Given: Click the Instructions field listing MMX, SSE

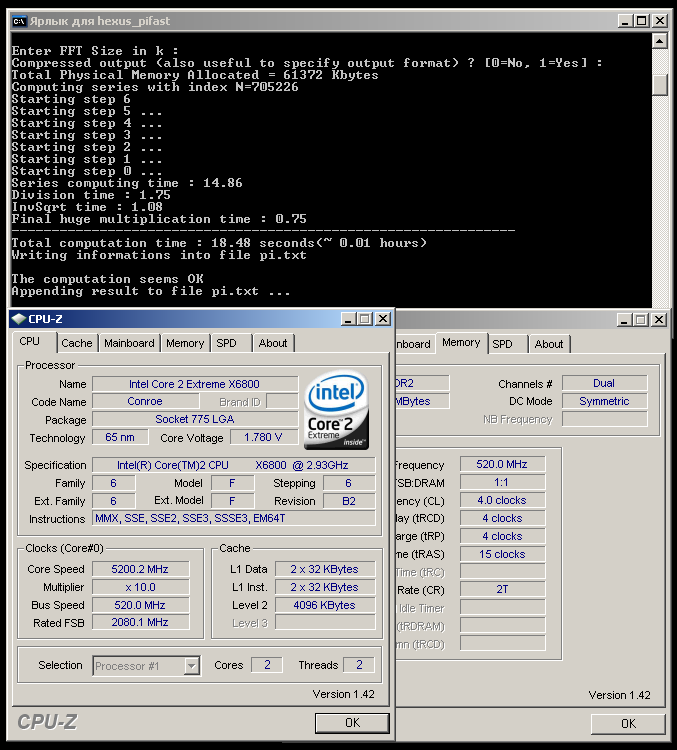Looking at the screenshot, I should (x=233, y=518).
